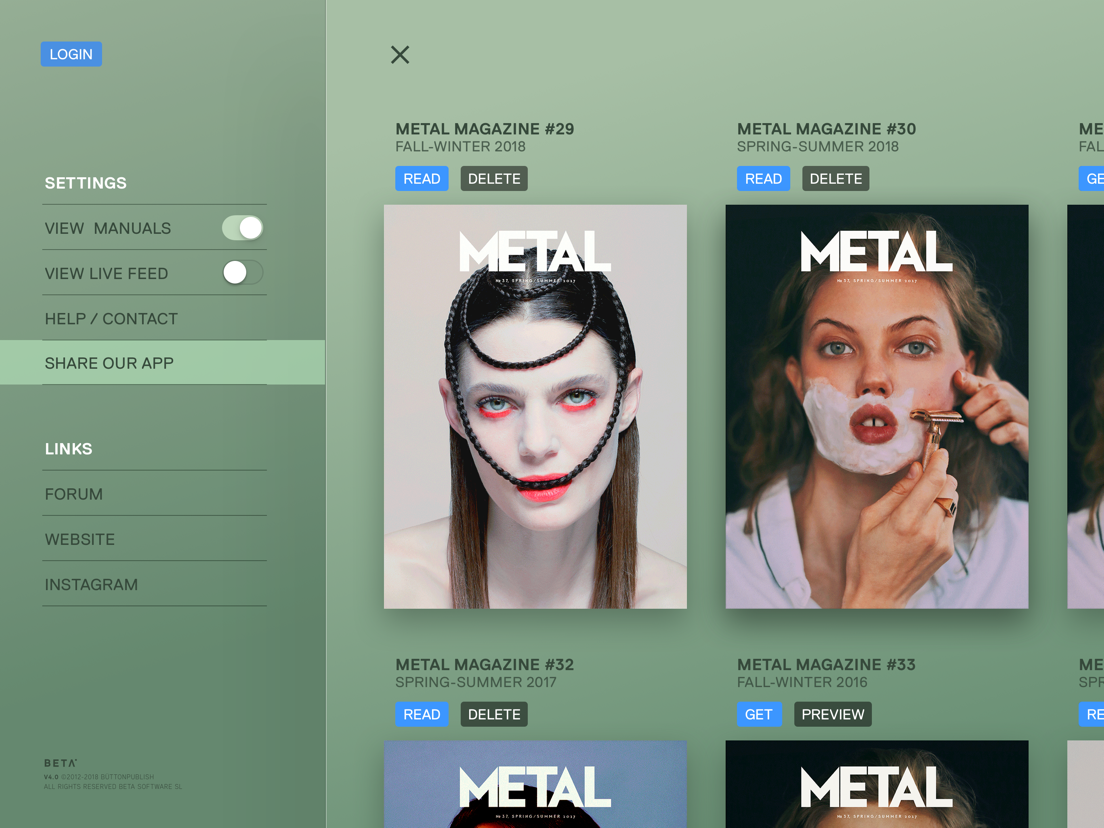The height and width of the screenshot is (828, 1104).
Task: Disable the View Manuals toggle
Action: pos(243,228)
